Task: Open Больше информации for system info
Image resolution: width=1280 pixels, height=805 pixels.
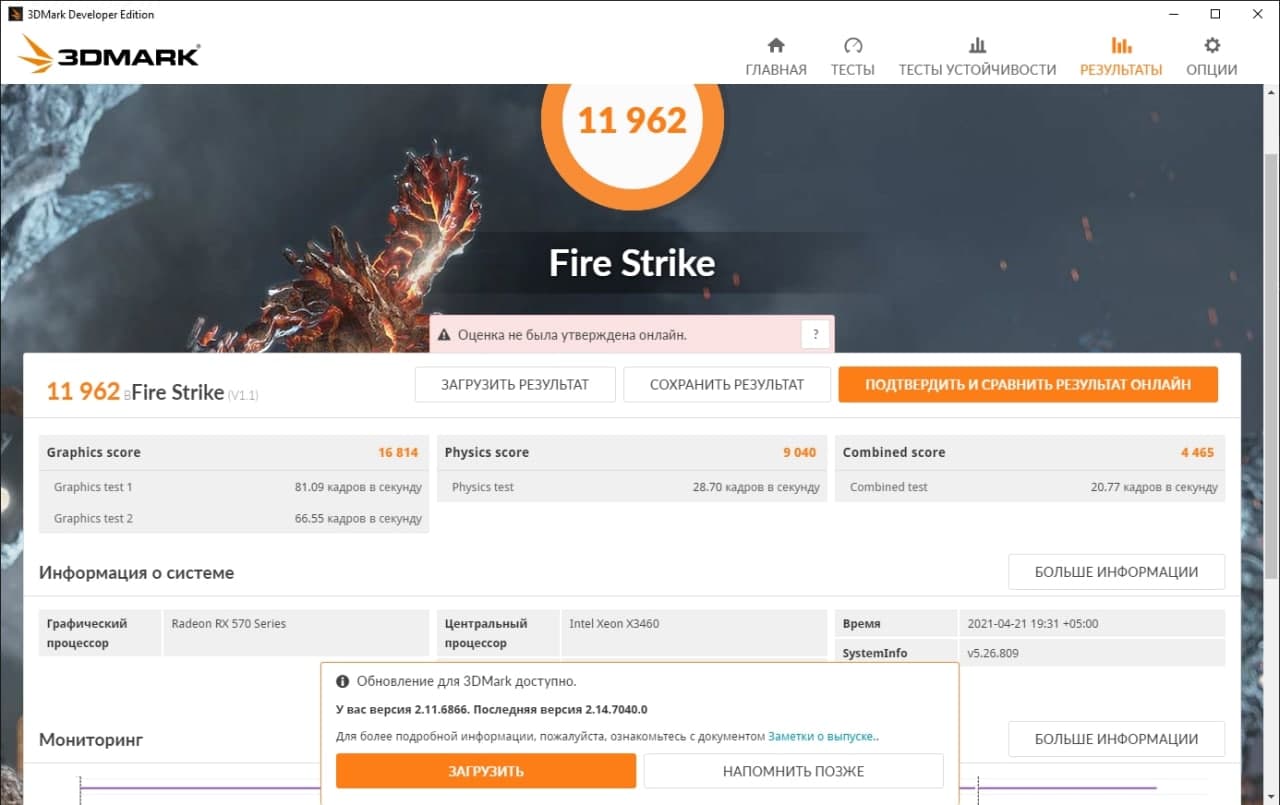Action: (1116, 572)
